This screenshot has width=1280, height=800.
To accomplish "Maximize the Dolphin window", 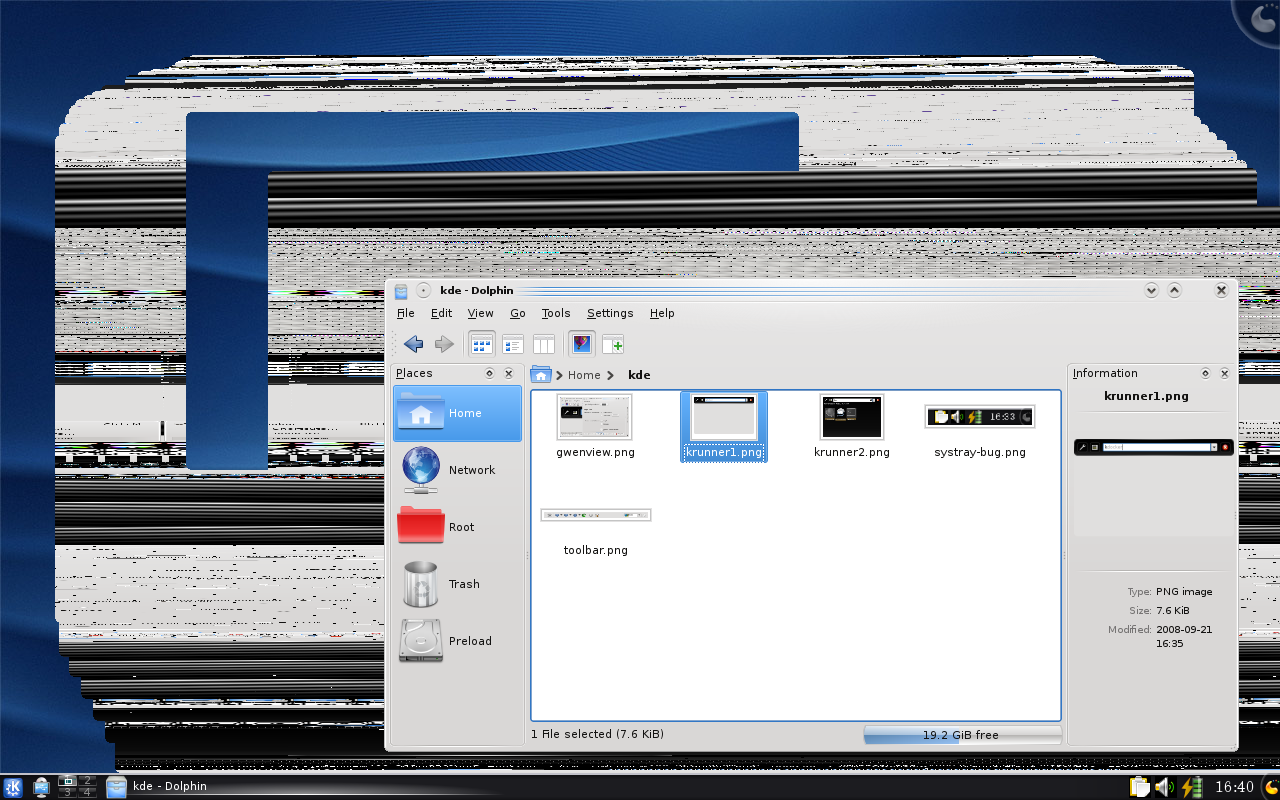I will click(x=1174, y=290).
